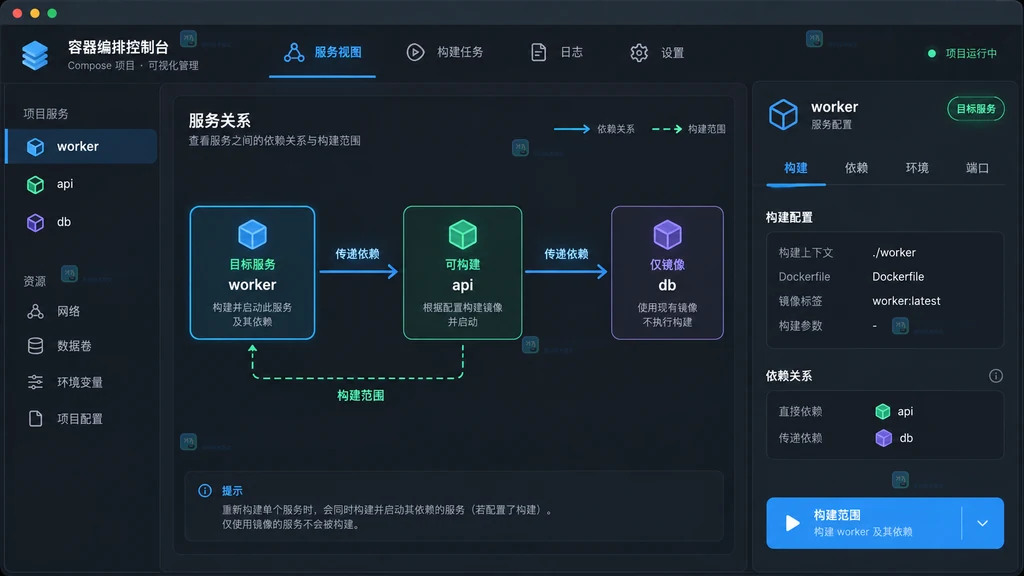The image size is (1024, 576).
Task: Switch to the 环境 config tab
Action: (917, 168)
